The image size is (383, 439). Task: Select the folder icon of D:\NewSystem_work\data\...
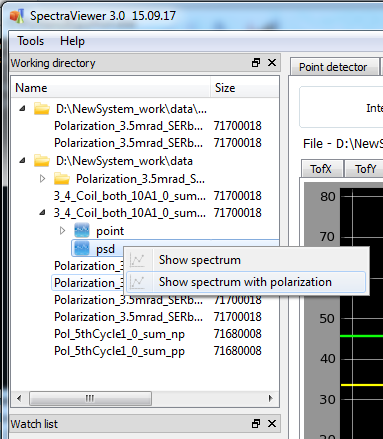click(42, 109)
